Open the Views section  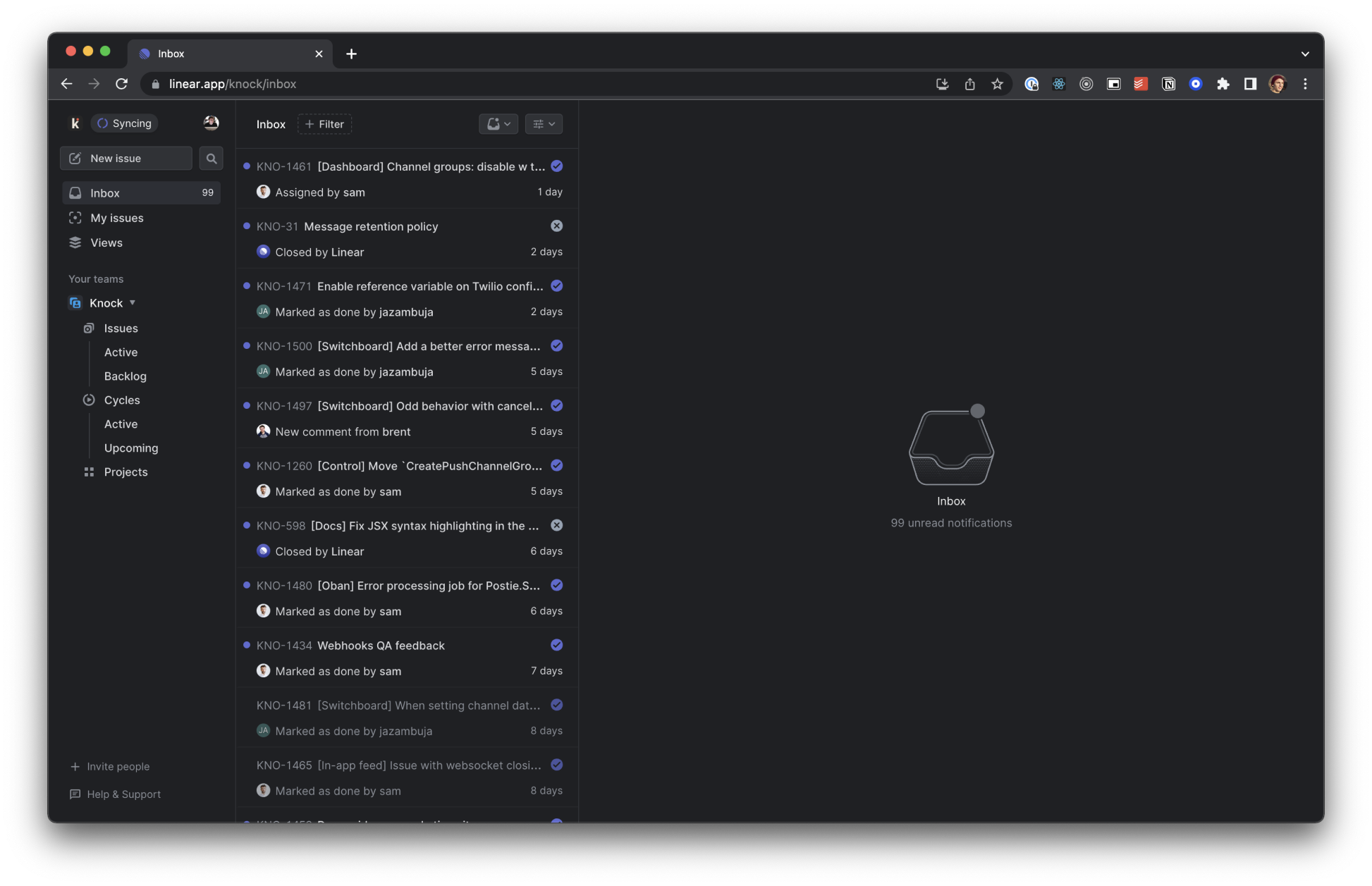(x=106, y=242)
